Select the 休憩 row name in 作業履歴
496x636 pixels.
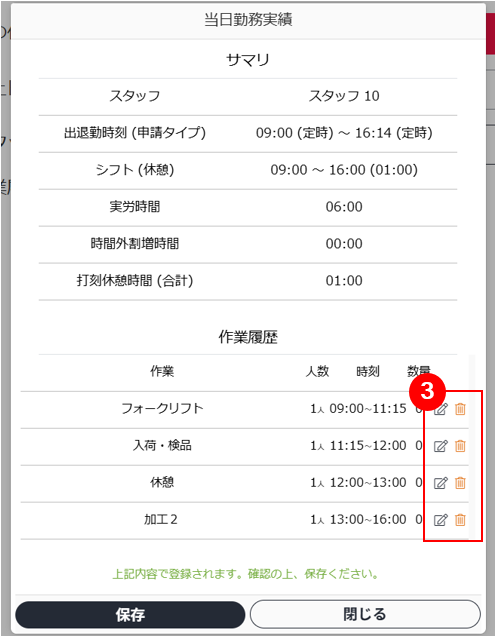pos(162,482)
